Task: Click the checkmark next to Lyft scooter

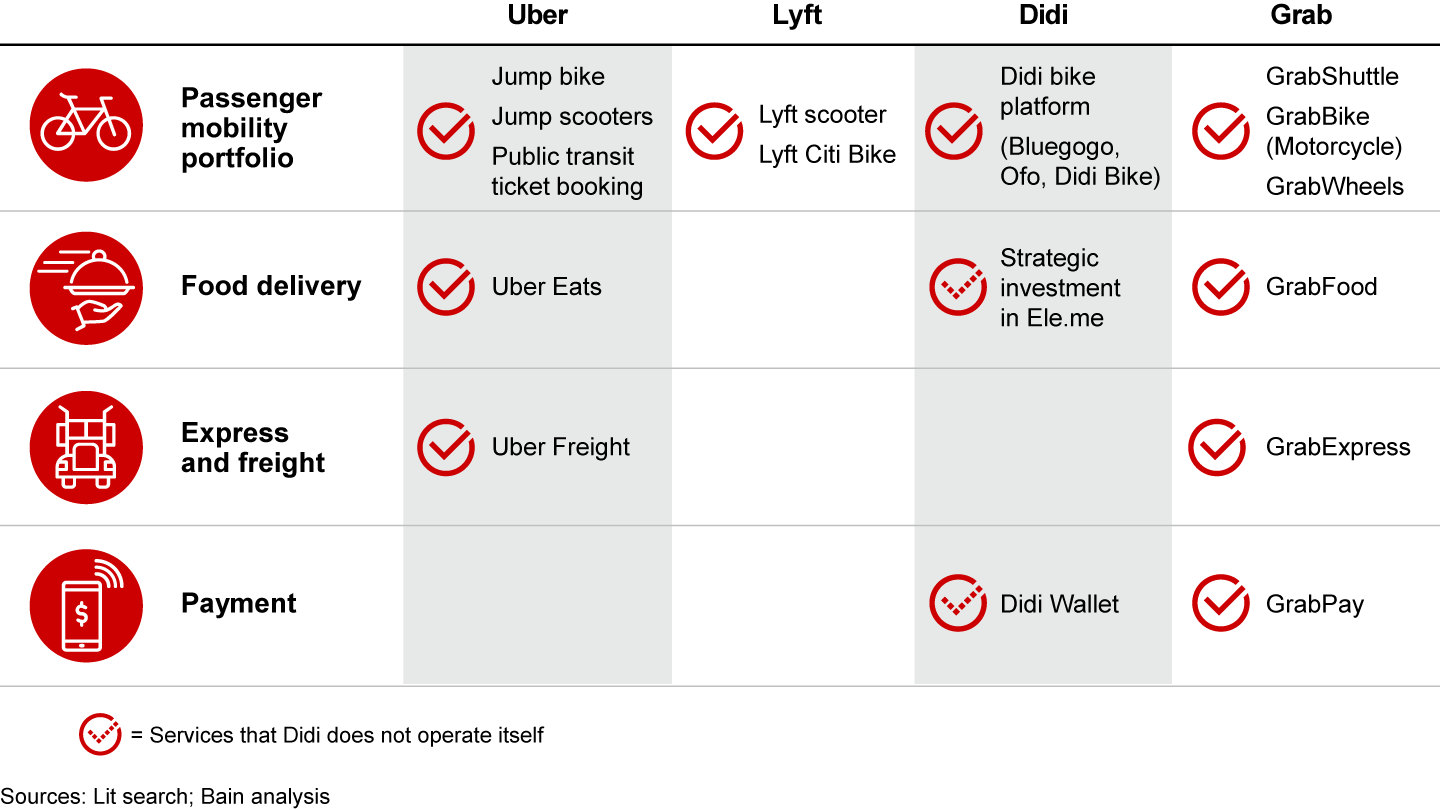Action: tap(714, 131)
